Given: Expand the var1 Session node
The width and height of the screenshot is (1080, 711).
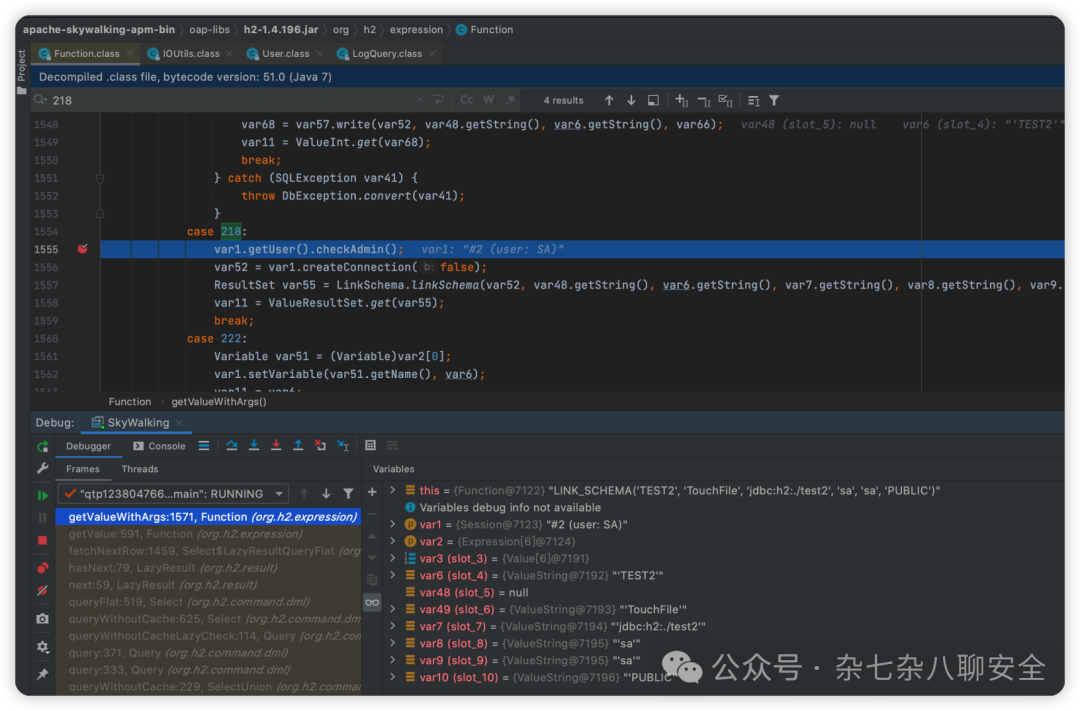Looking at the screenshot, I should coord(393,524).
